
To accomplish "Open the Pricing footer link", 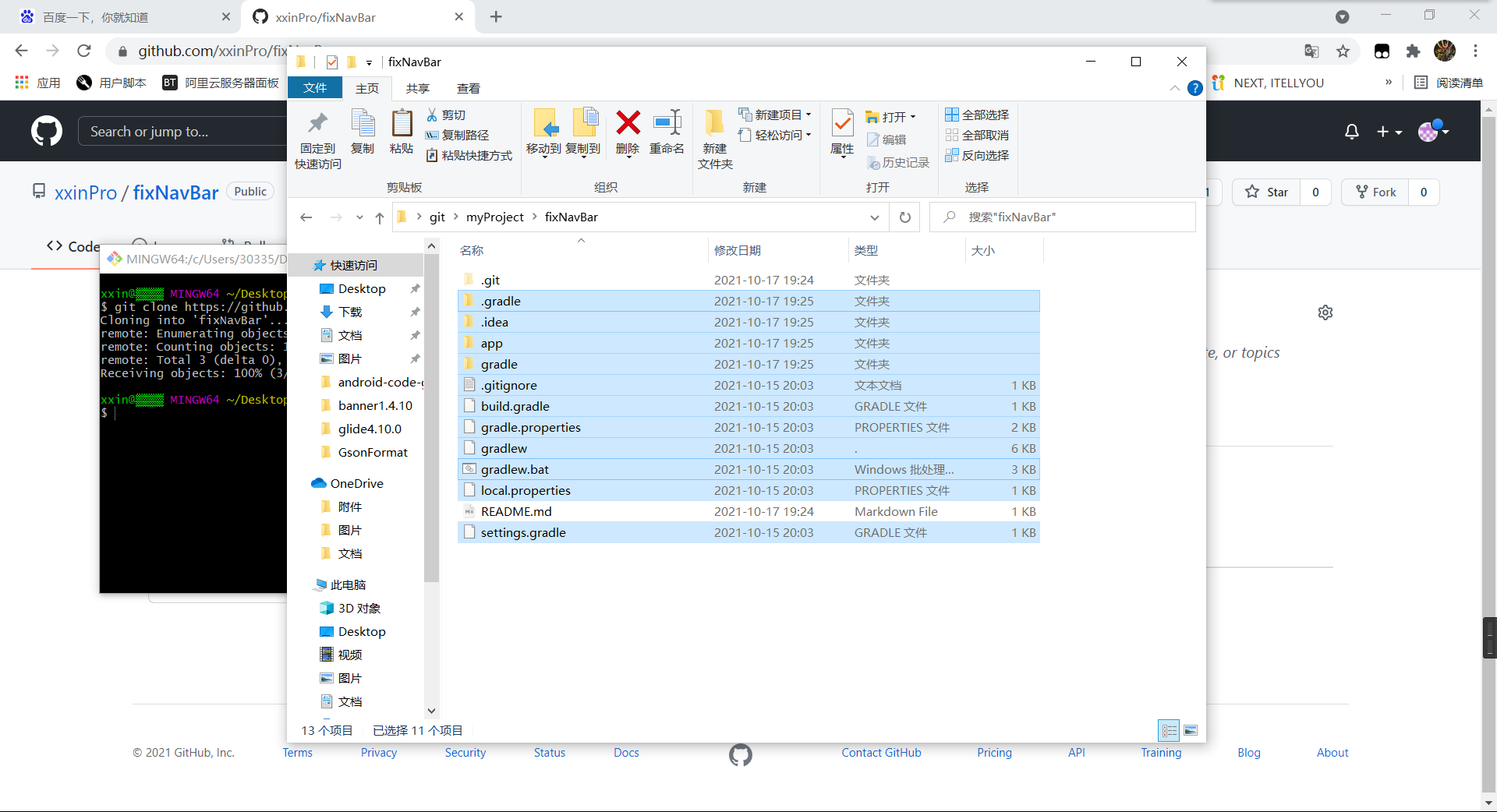I will 994,753.
